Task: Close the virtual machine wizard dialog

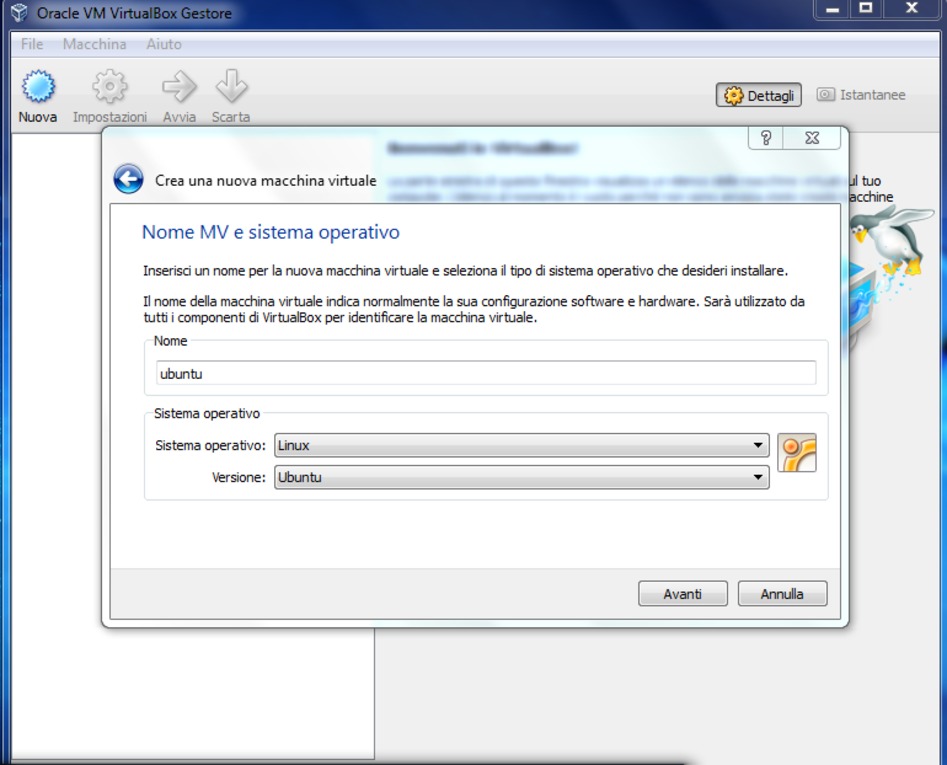Action: pyautogui.click(x=812, y=138)
